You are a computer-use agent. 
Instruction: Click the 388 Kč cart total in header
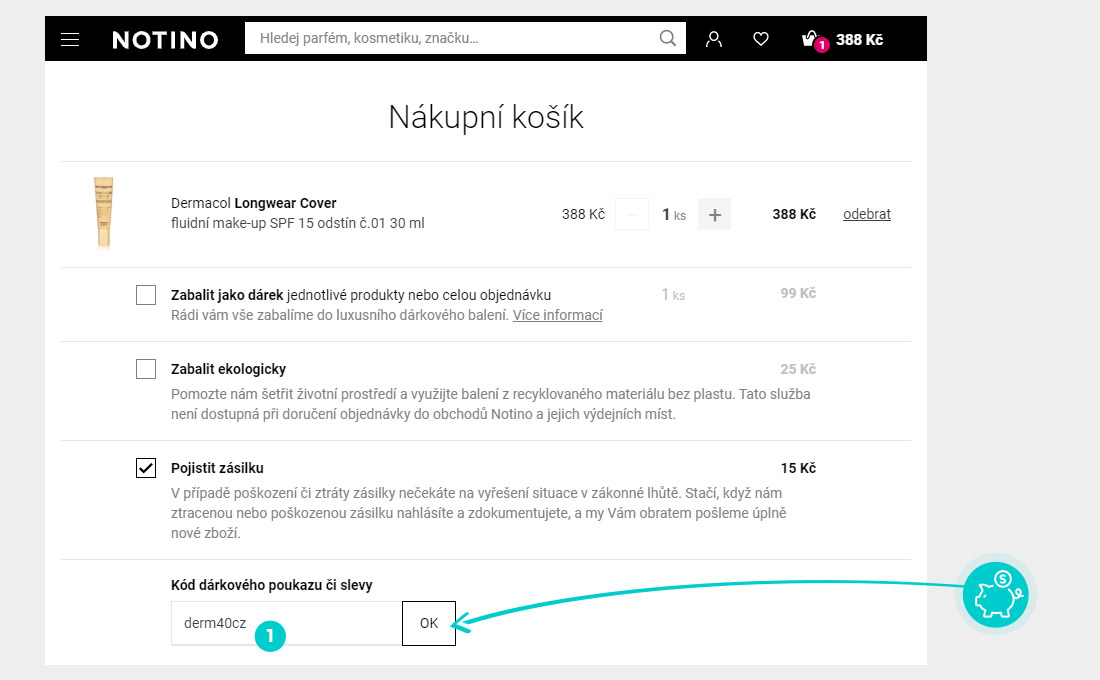coord(859,40)
